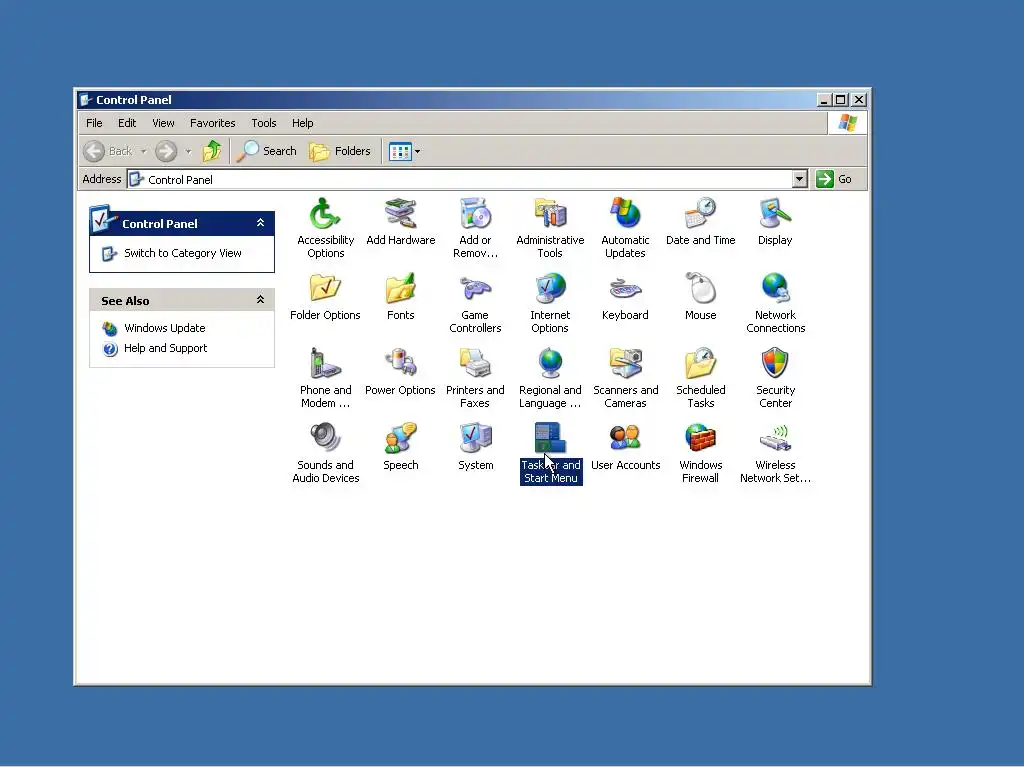This screenshot has width=1024, height=768.
Task: Expand the Back history dropdown arrow
Action: coord(143,152)
